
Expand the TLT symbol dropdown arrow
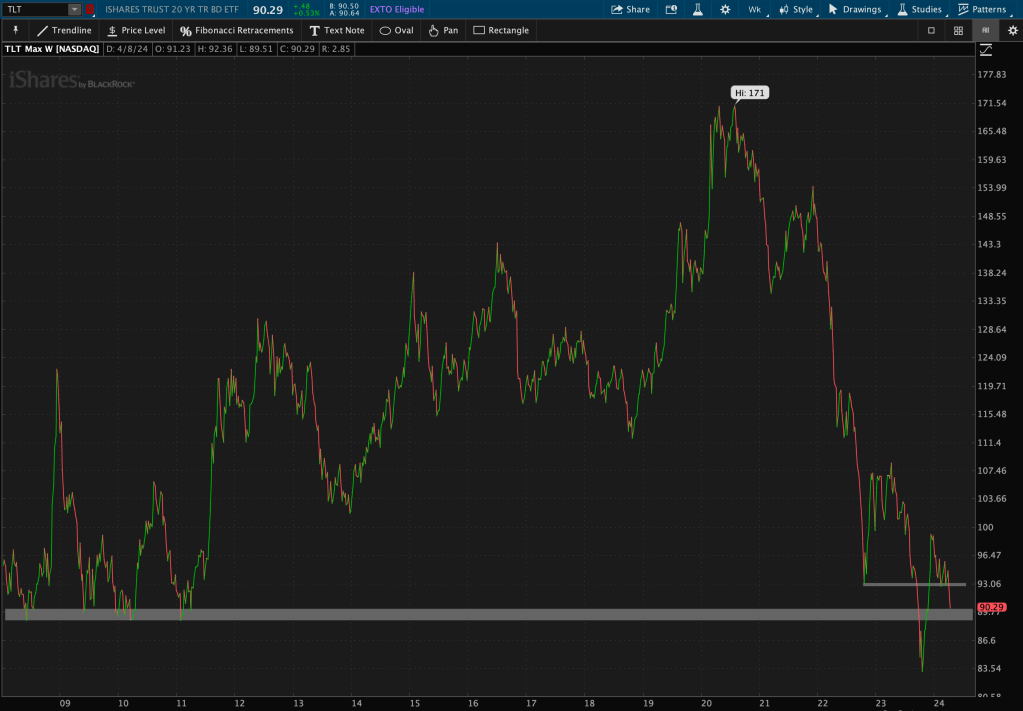pyautogui.click(x=74, y=9)
